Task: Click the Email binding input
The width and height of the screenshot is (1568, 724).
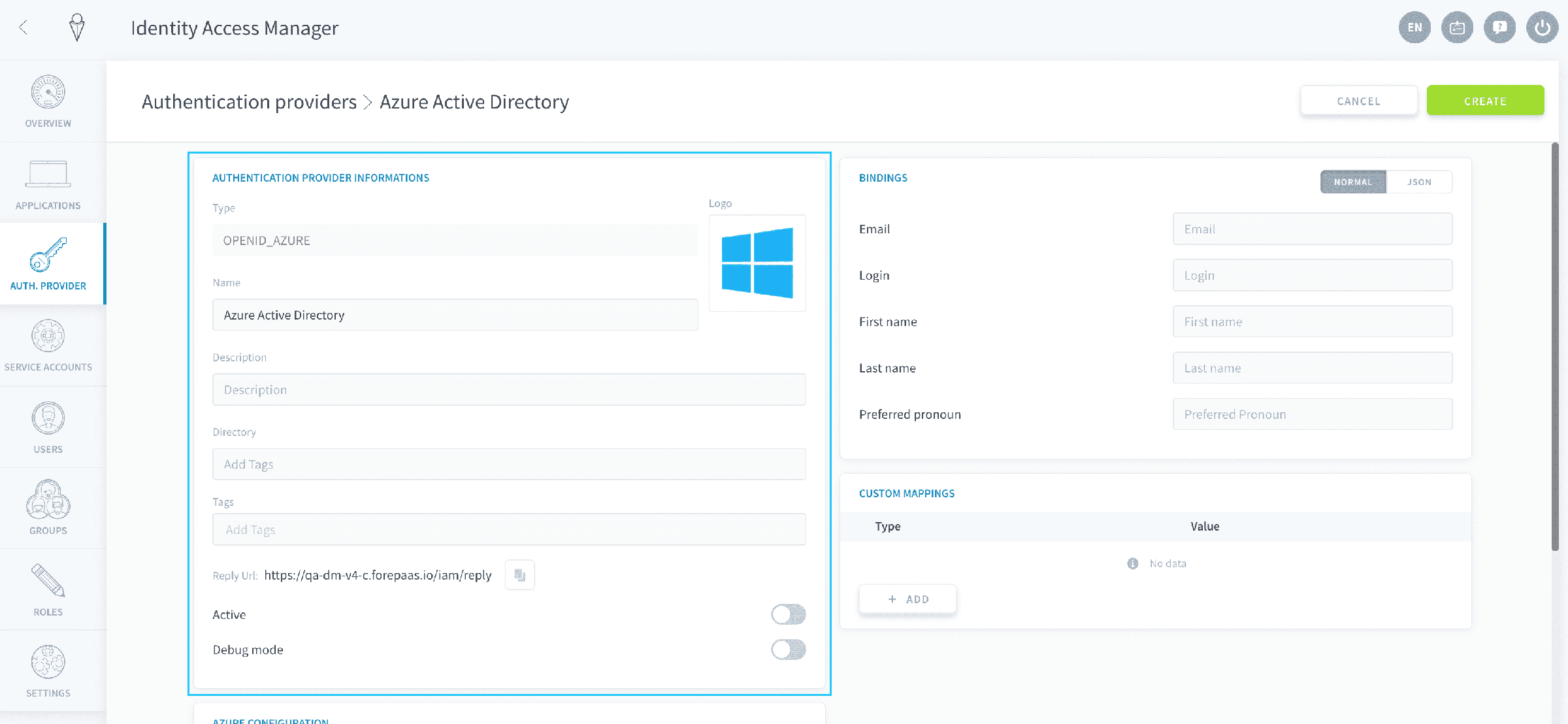Action: coord(1313,229)
